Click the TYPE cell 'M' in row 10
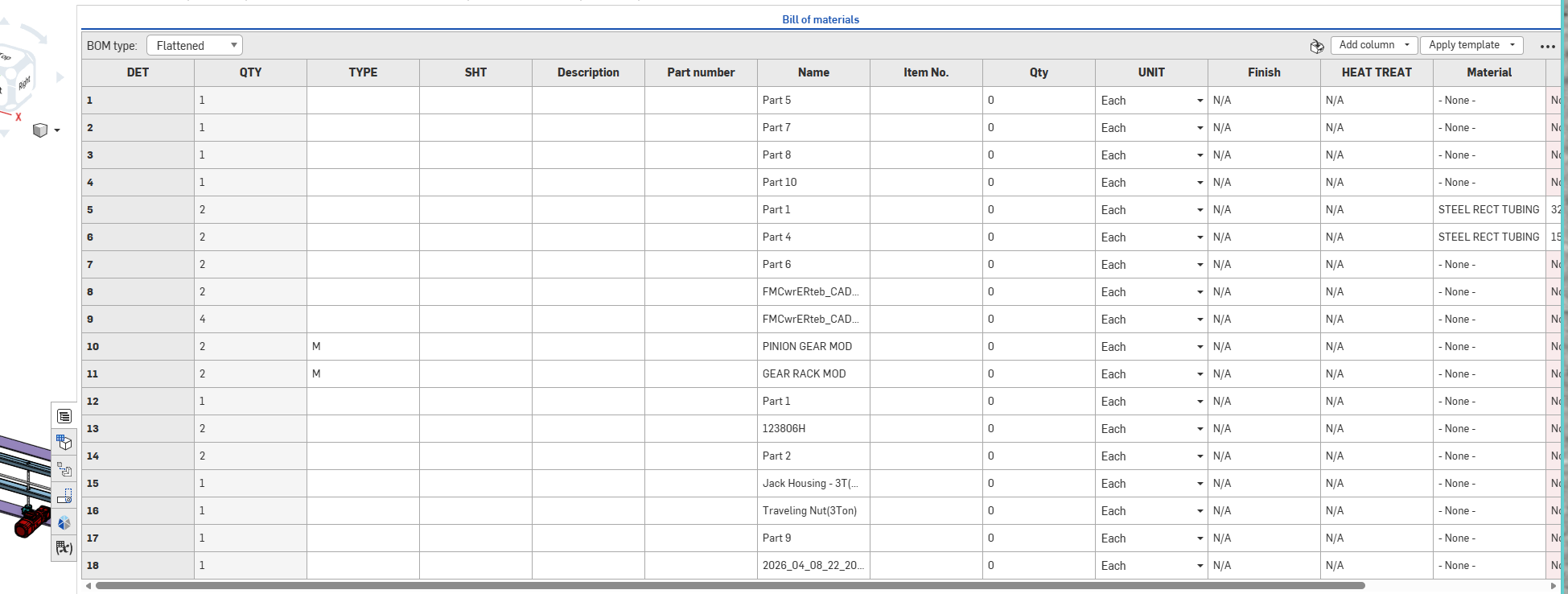The width and height of the screenshot is (1568, 594). (x=363, y=347)
